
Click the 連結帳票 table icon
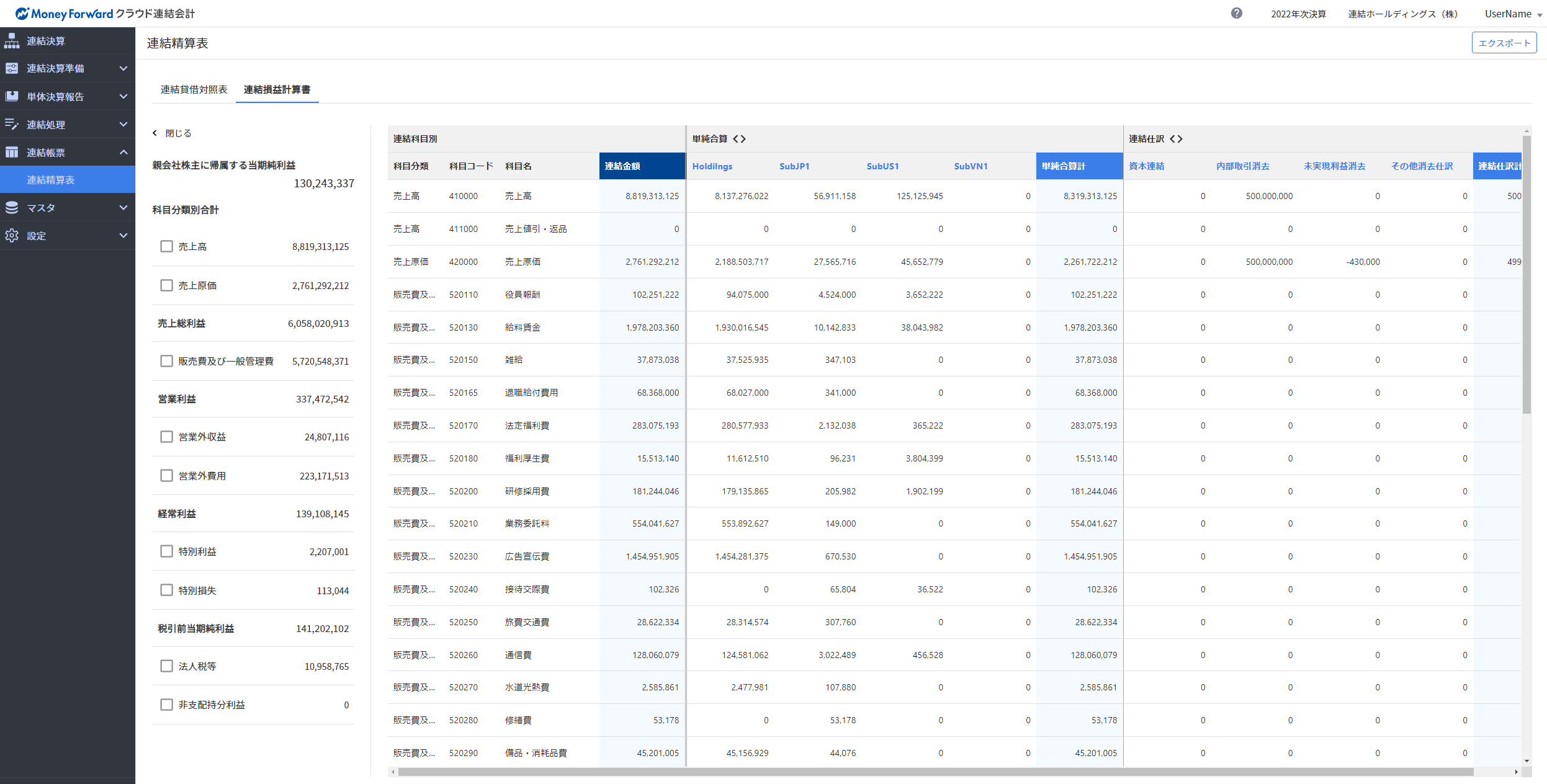[x=12, y=152]
